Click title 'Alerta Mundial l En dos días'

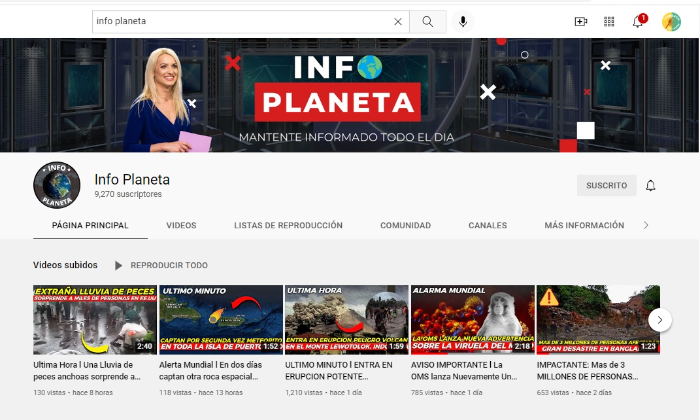(x=210, y=370)
